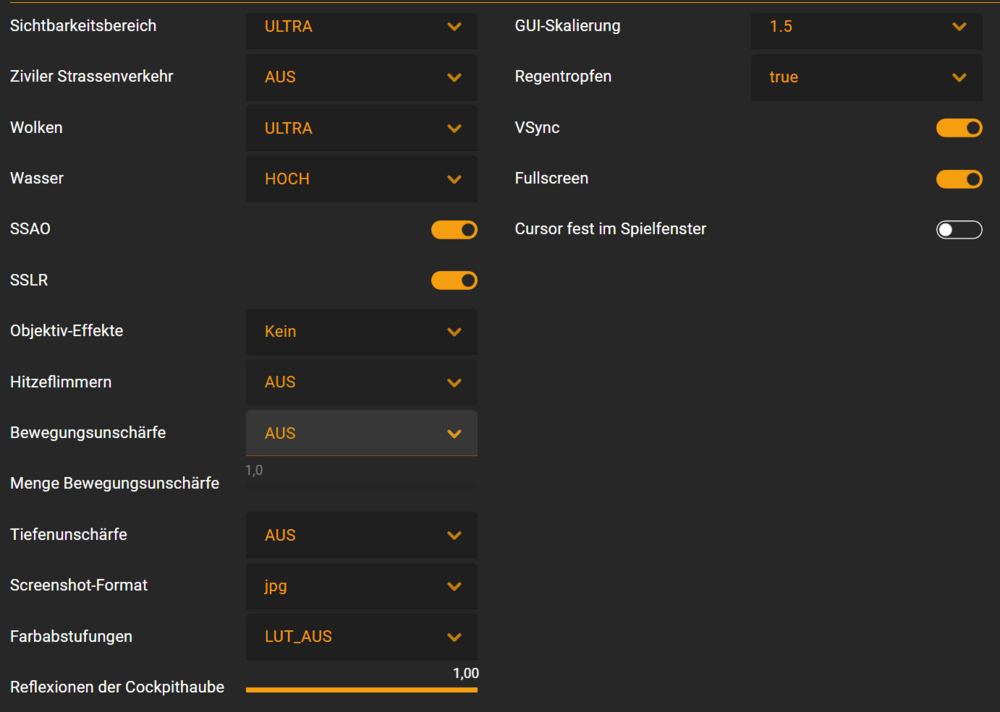This screenshot has width=1000, height=712.
Task: Open the Sichtbarkeitsbereich dropdown
Action: 361,27
